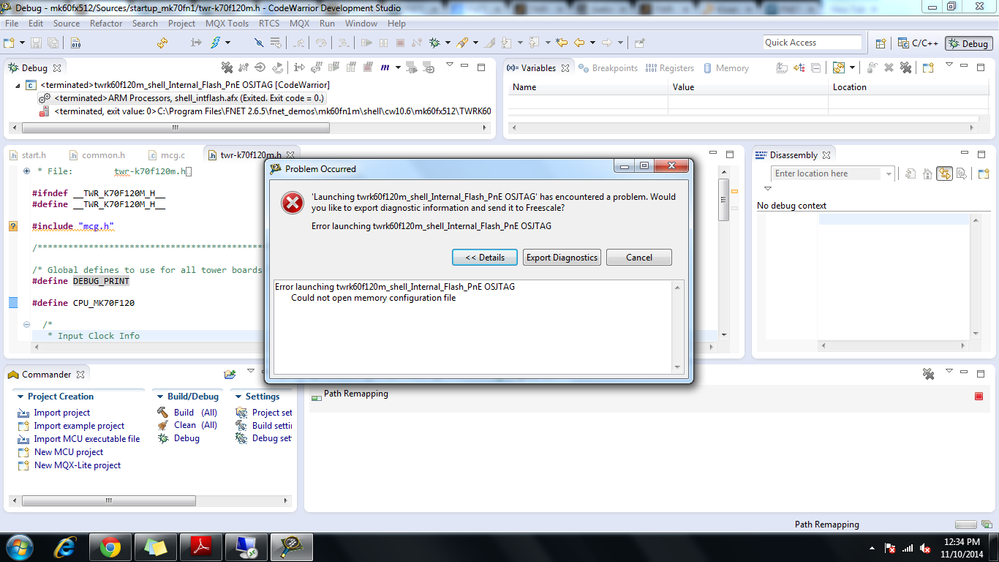This screenshot has width=999, height=562.
Task: Click the Adobe Reader taskbar icon
Action: [201, 547]
